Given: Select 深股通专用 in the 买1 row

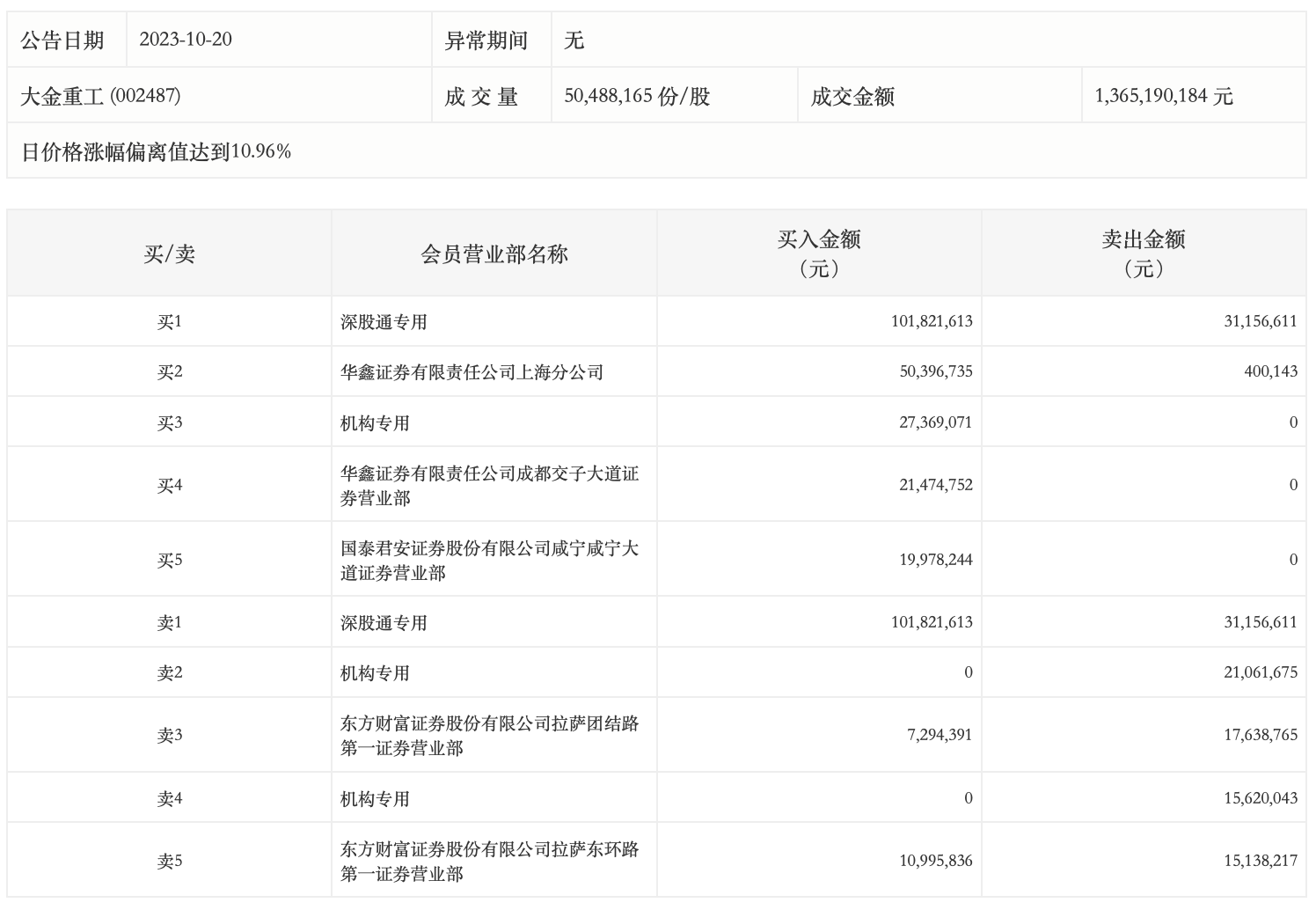Looking at the screenshot, I should click(384, 322).
